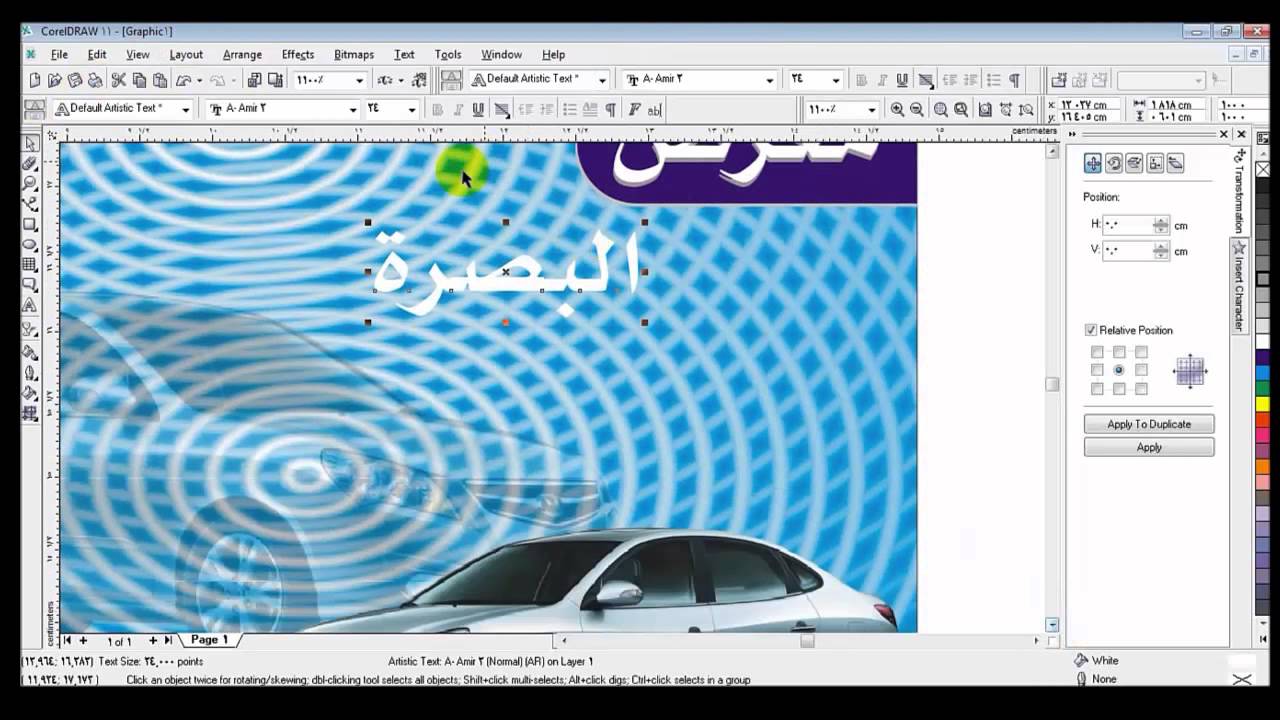Open the Format Text F icon
Viewport: 1280px width, 720px height.
[634, 109]
